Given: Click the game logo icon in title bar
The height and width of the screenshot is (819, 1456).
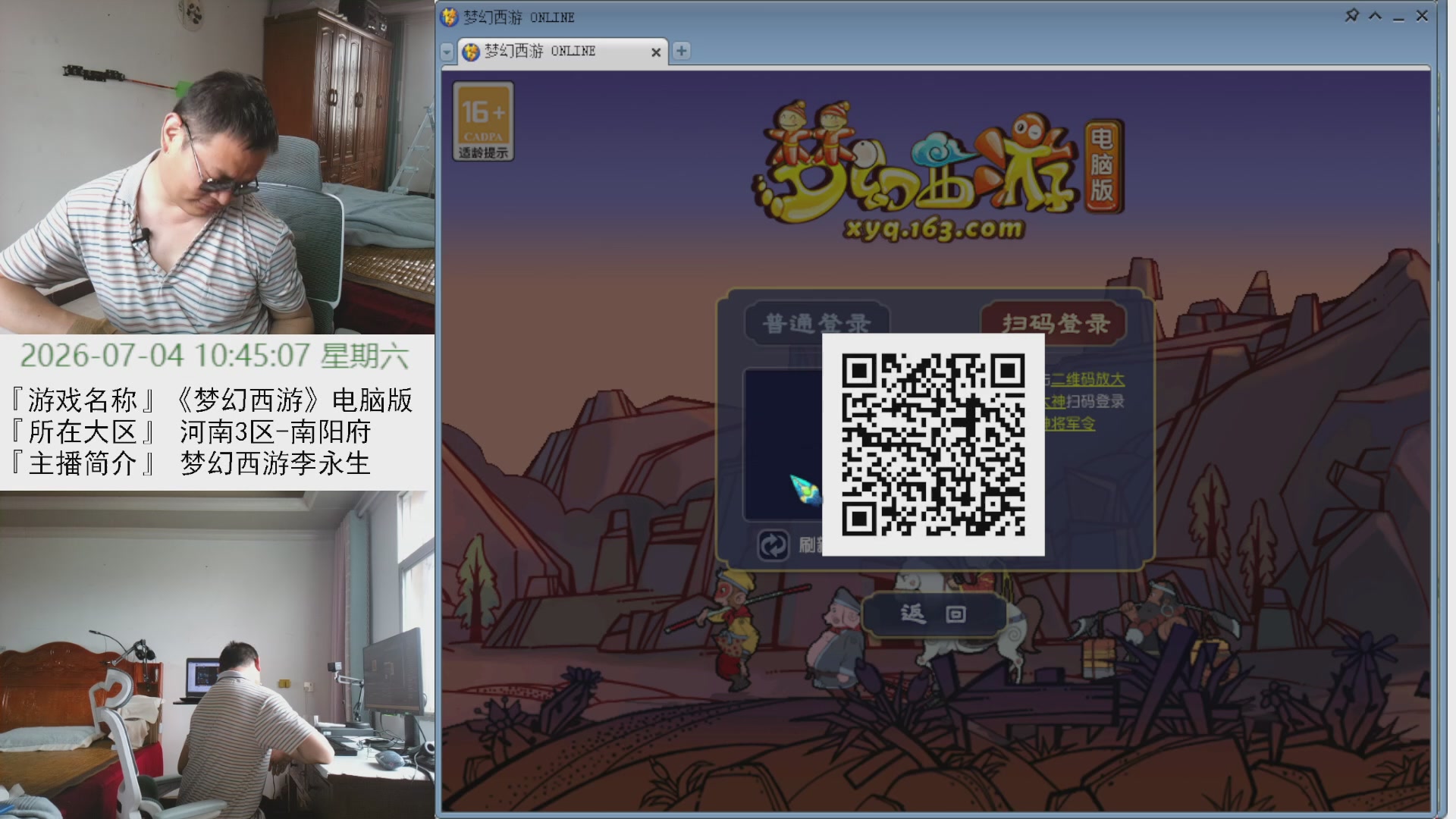Looking at the screenshot, I should pos(450,17).
